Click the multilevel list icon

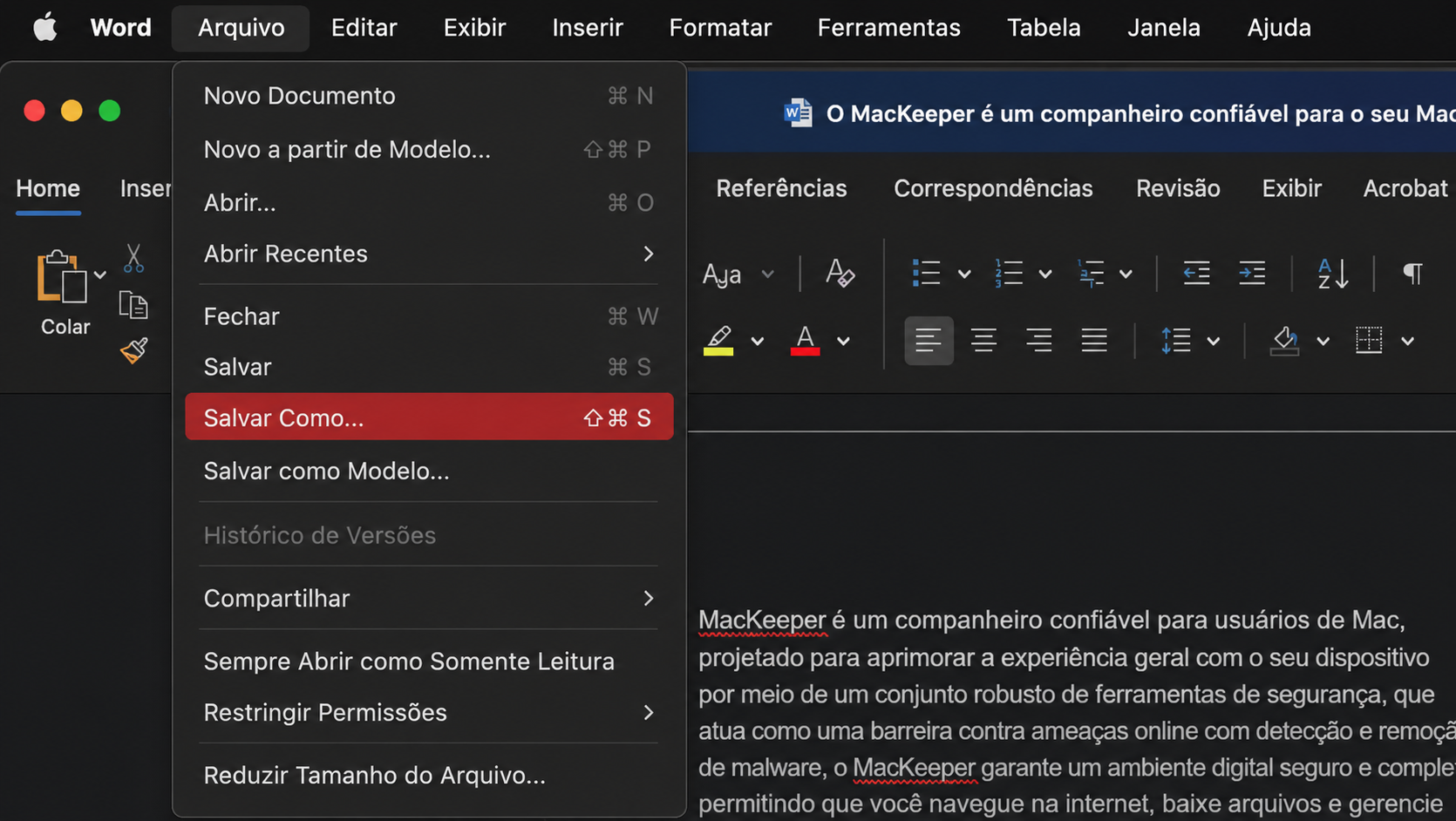coord(1091,274)
